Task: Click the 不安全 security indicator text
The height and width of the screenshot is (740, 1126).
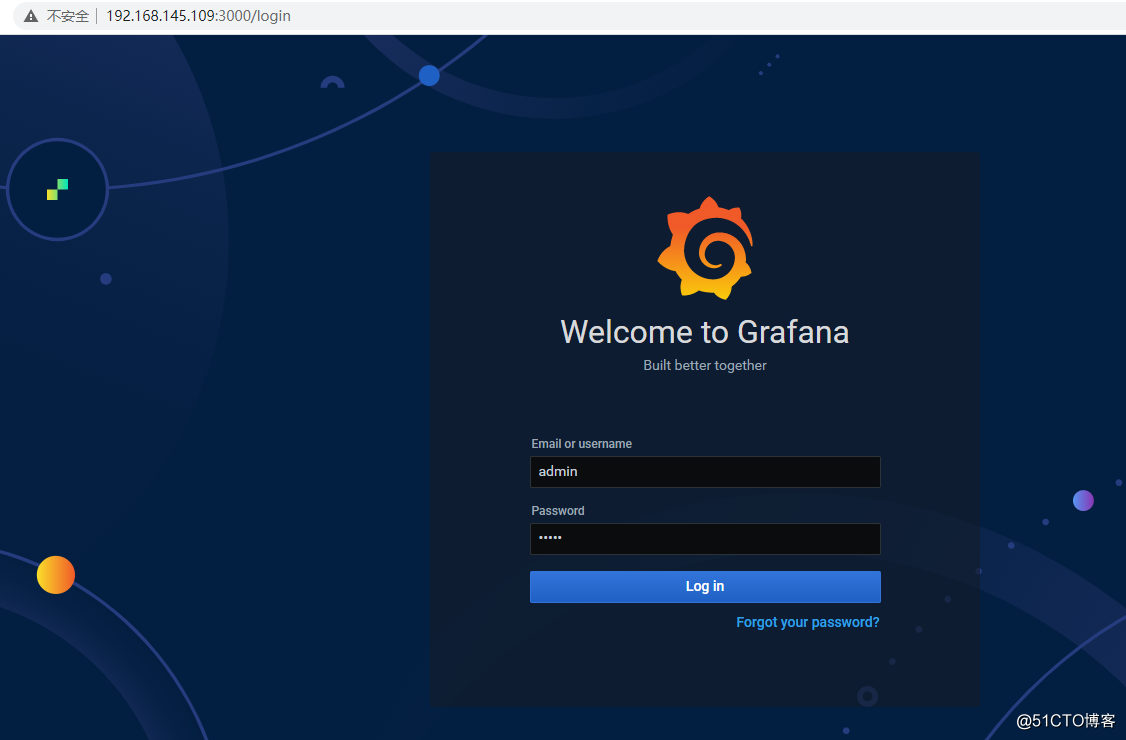Action: click(68, 16)
